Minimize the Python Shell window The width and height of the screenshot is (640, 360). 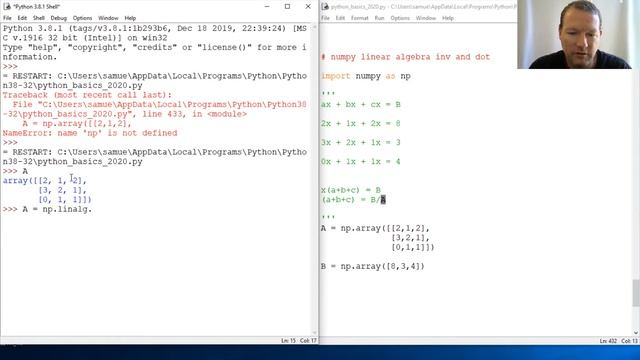267,7
